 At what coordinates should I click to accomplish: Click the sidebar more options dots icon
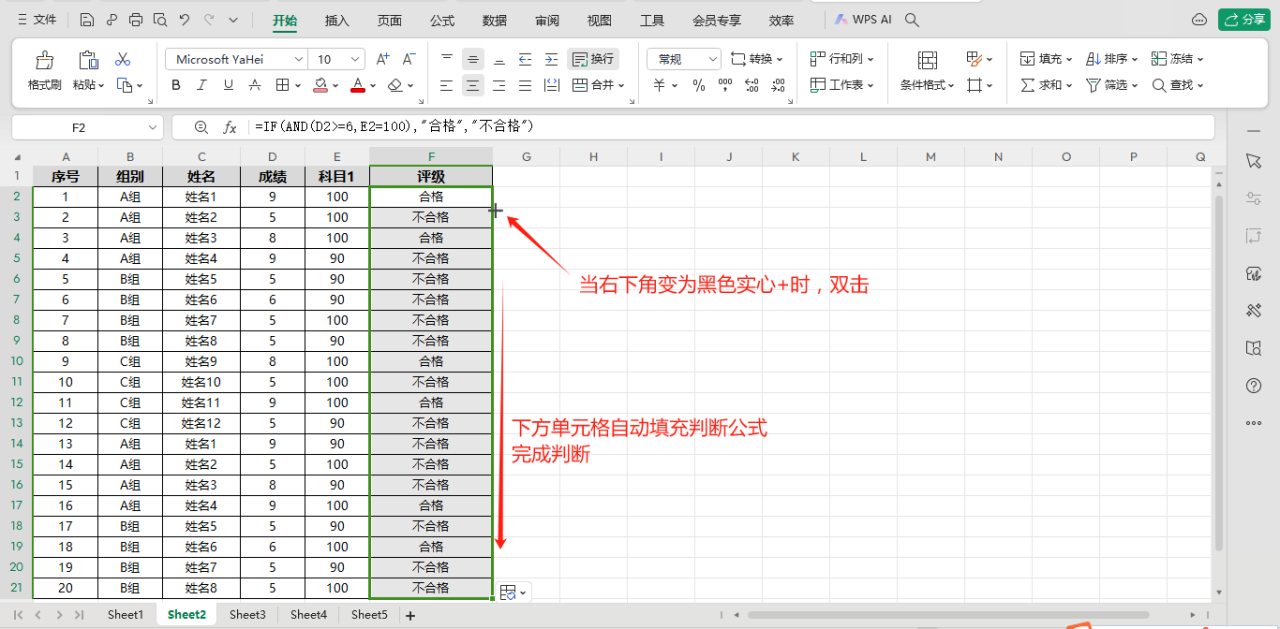pyautogui.click(x=1254, y=423)
